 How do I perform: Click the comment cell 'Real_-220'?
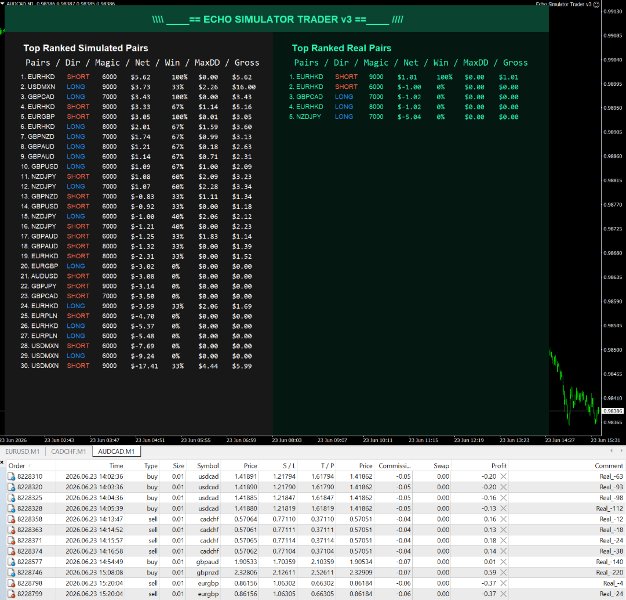pyautogui.click(x=610, y=572)
